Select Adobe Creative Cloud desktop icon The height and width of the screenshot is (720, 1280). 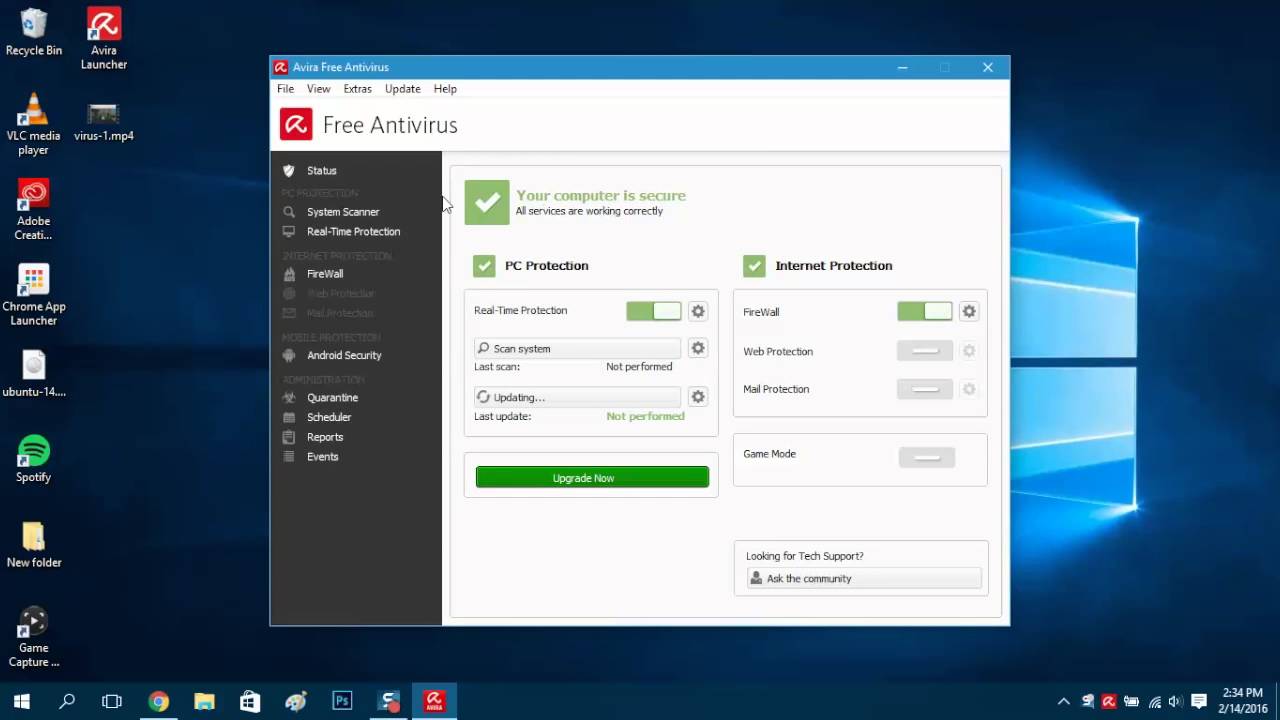click(x=33, y=209)
